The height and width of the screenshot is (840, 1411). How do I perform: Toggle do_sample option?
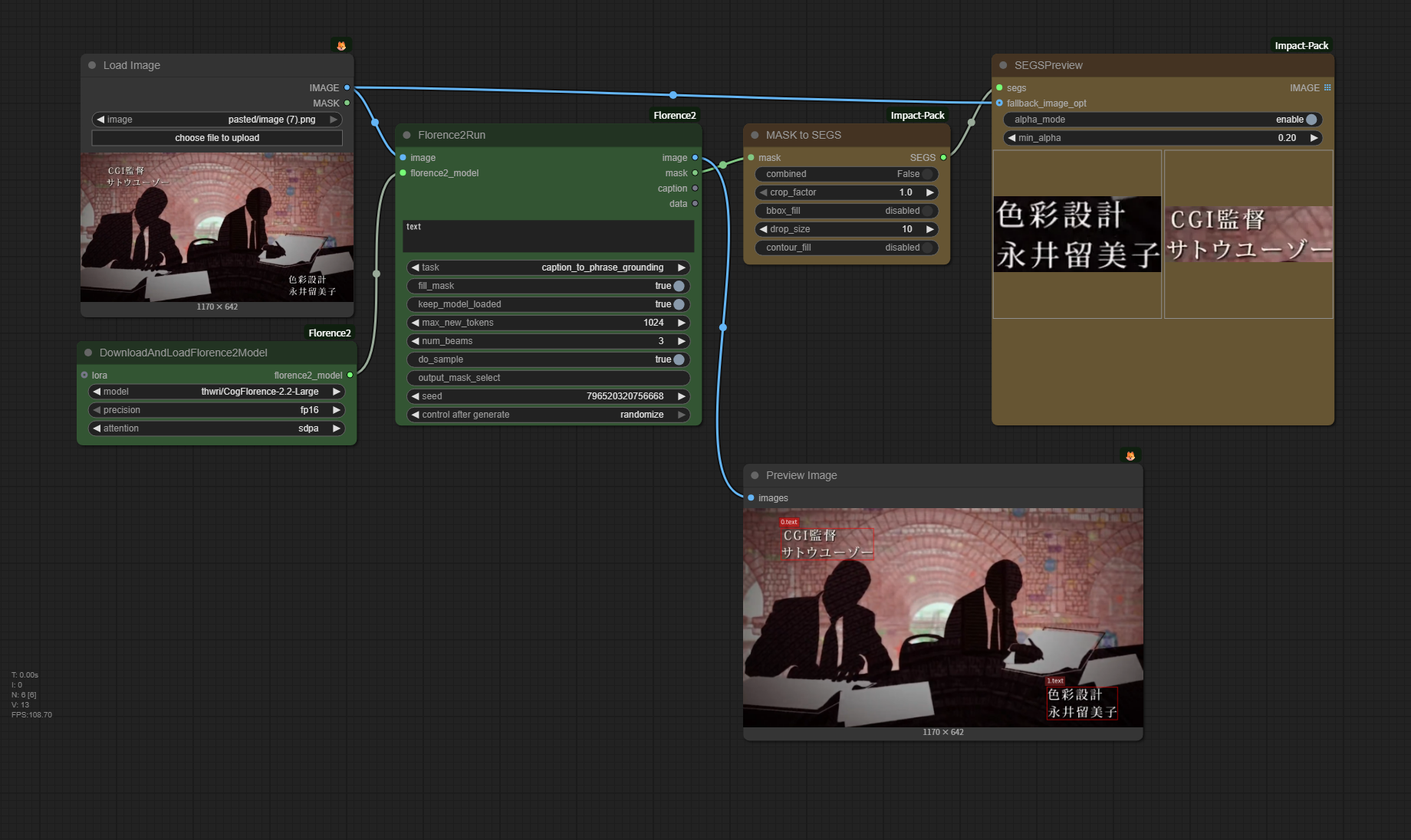click(548, 359)
